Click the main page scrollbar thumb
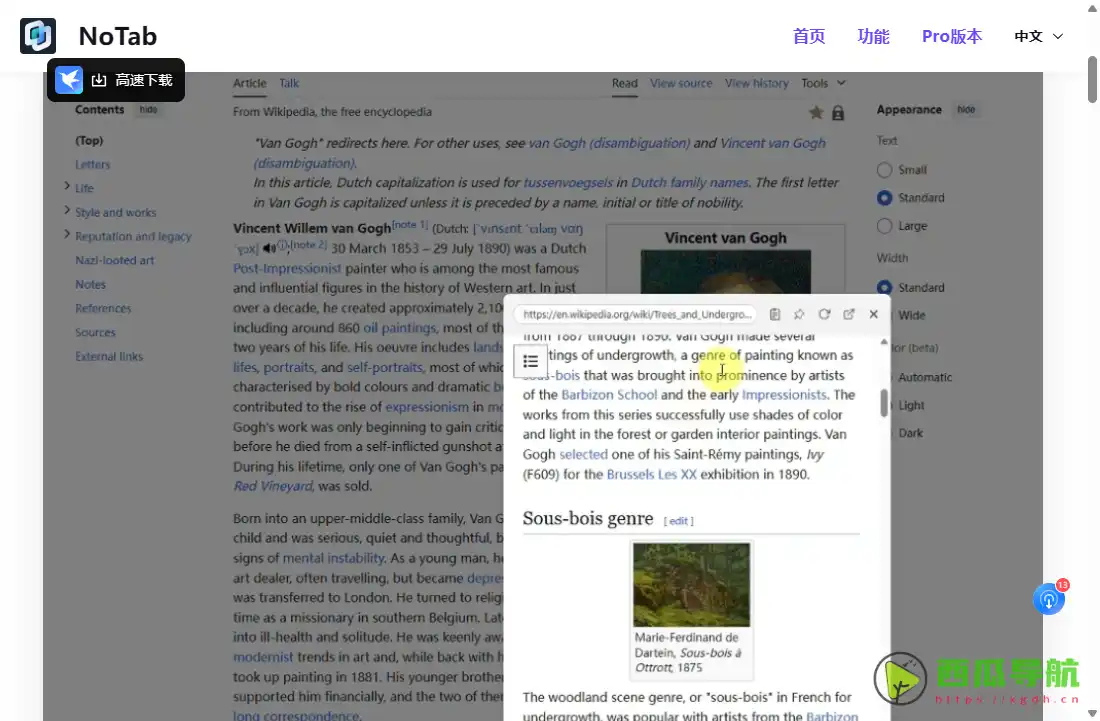This screenshot has height=721, width=1100. tap(1092, 79)
